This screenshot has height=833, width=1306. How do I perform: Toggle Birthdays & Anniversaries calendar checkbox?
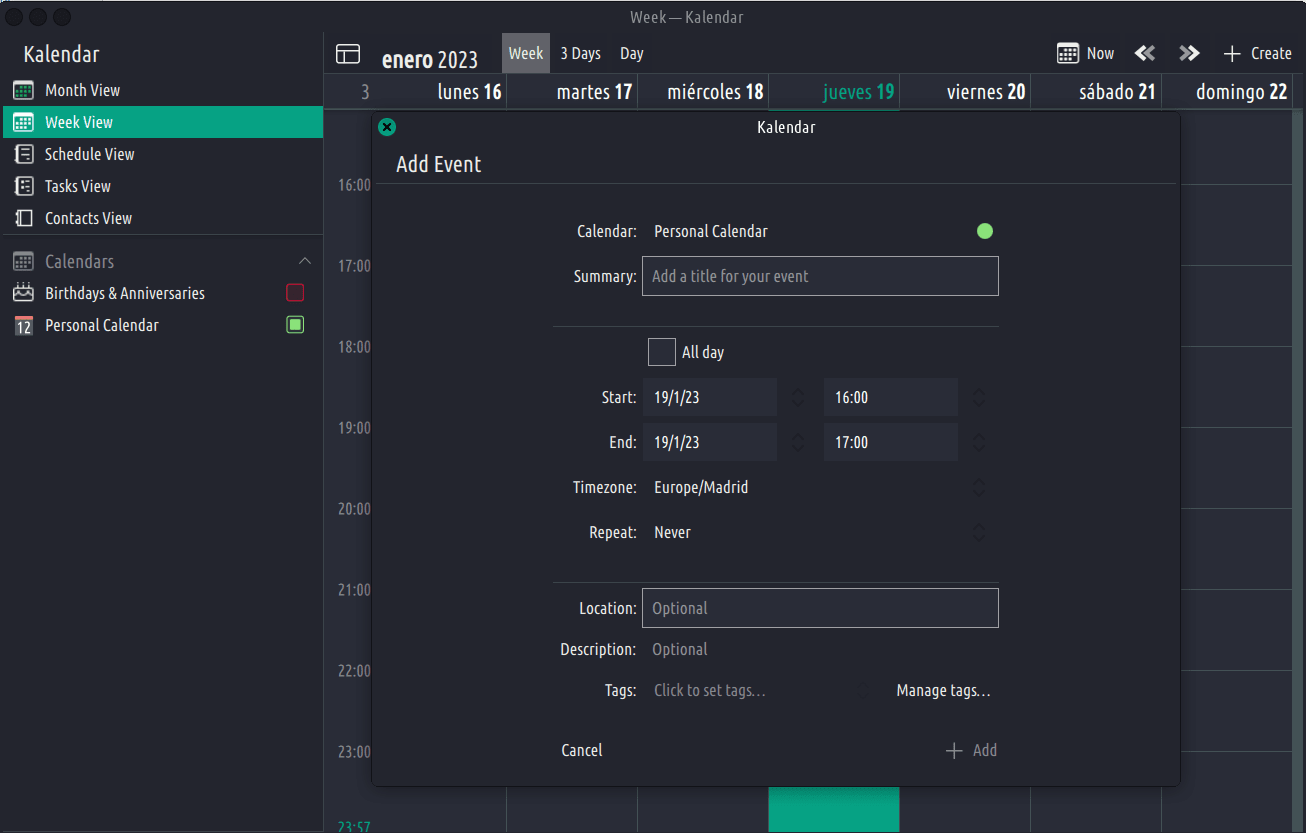click(x=295, y=293)
